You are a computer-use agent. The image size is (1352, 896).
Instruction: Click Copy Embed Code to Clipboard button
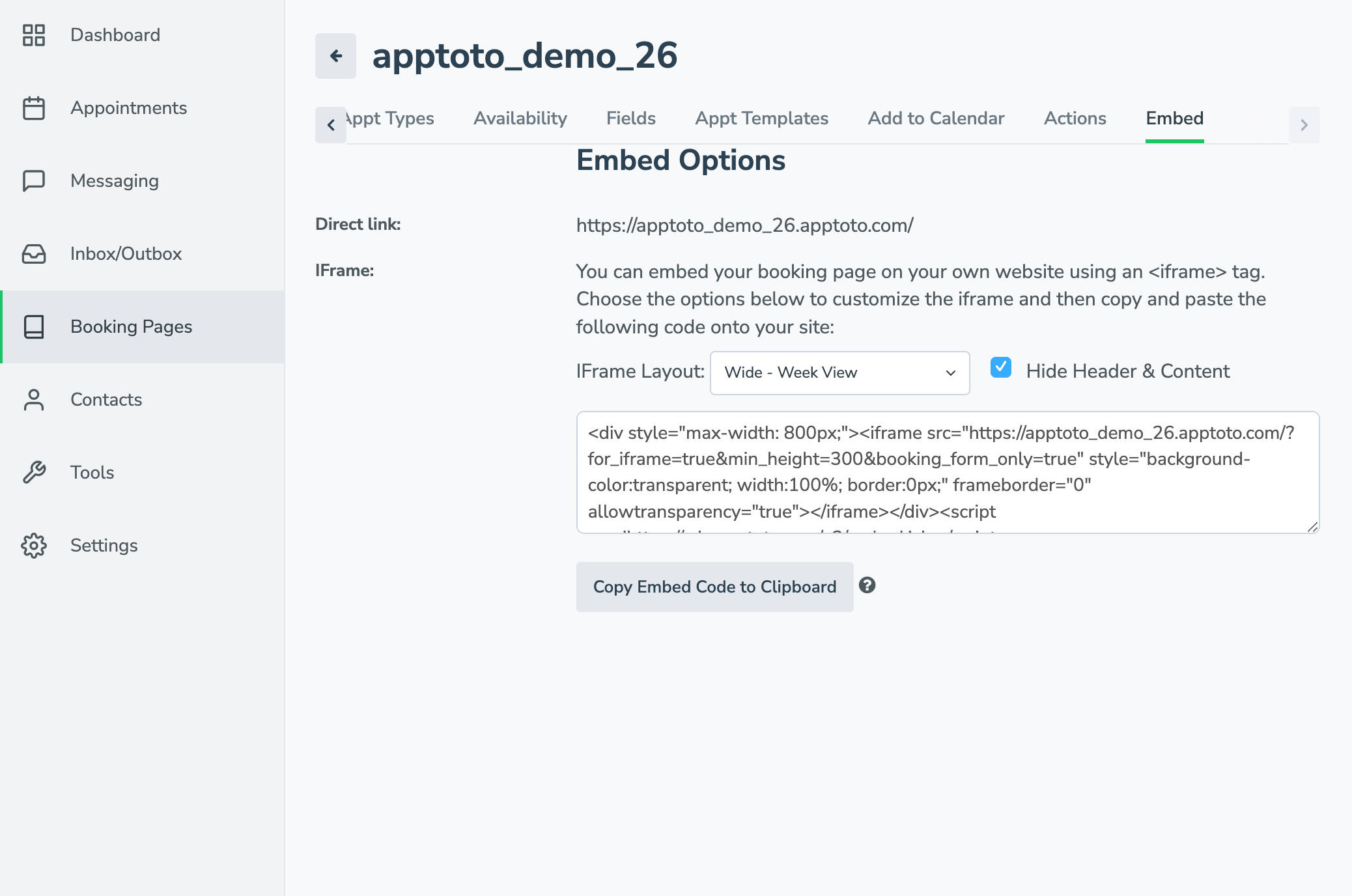coord(715,587)
